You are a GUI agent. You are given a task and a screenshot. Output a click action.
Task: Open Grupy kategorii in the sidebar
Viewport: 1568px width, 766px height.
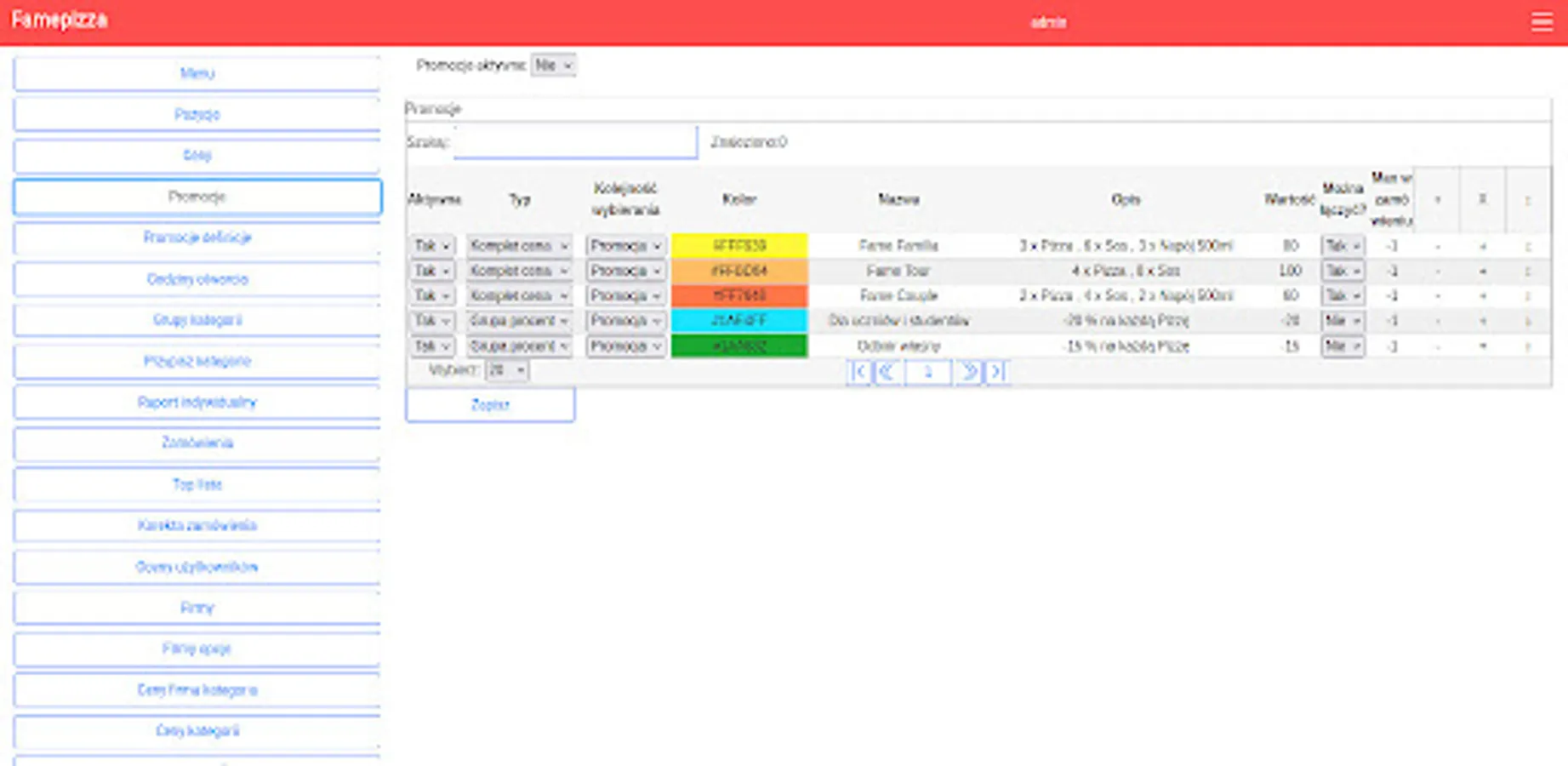coord(197,320)
